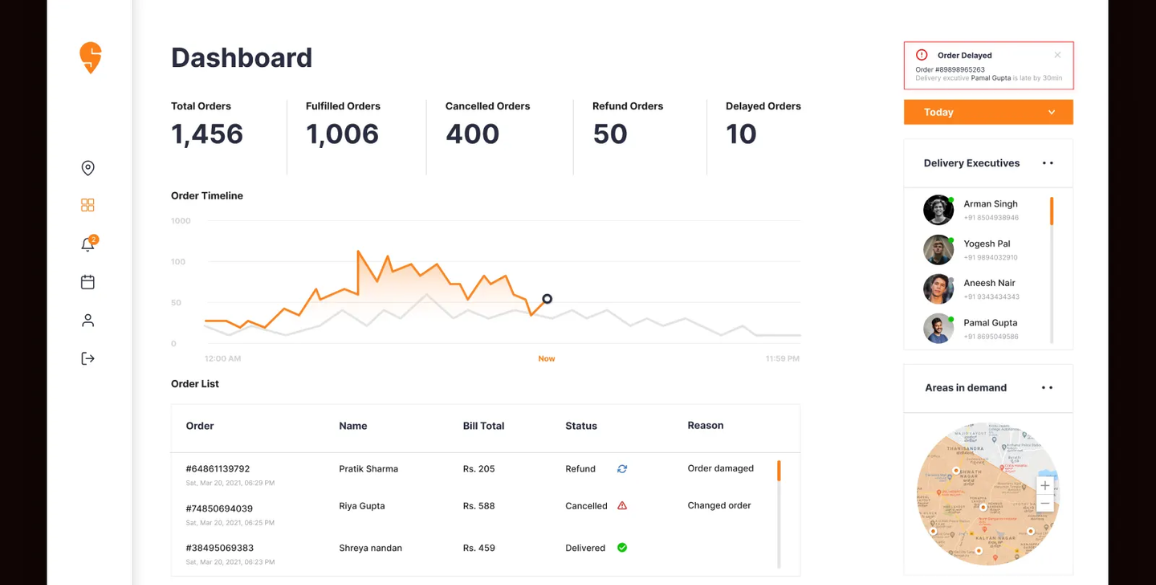The width and height of the screenshot is (1156, 585).
Task: Click the Cancelled Orders value 400
Action: click(x=472, y=134)
